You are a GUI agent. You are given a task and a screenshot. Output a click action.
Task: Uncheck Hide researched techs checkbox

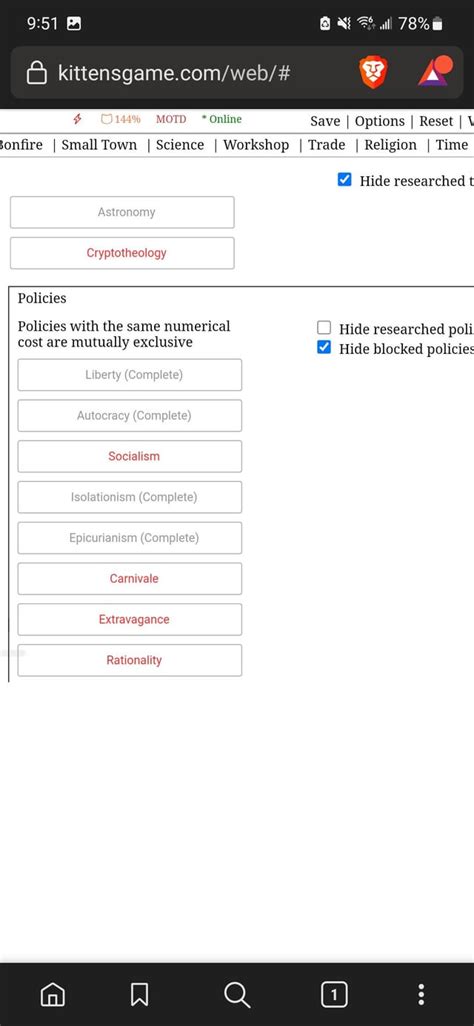344,180
